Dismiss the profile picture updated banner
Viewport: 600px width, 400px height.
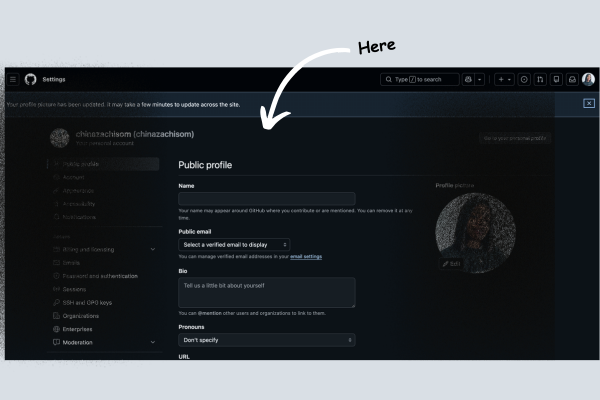tap(589, 103)
